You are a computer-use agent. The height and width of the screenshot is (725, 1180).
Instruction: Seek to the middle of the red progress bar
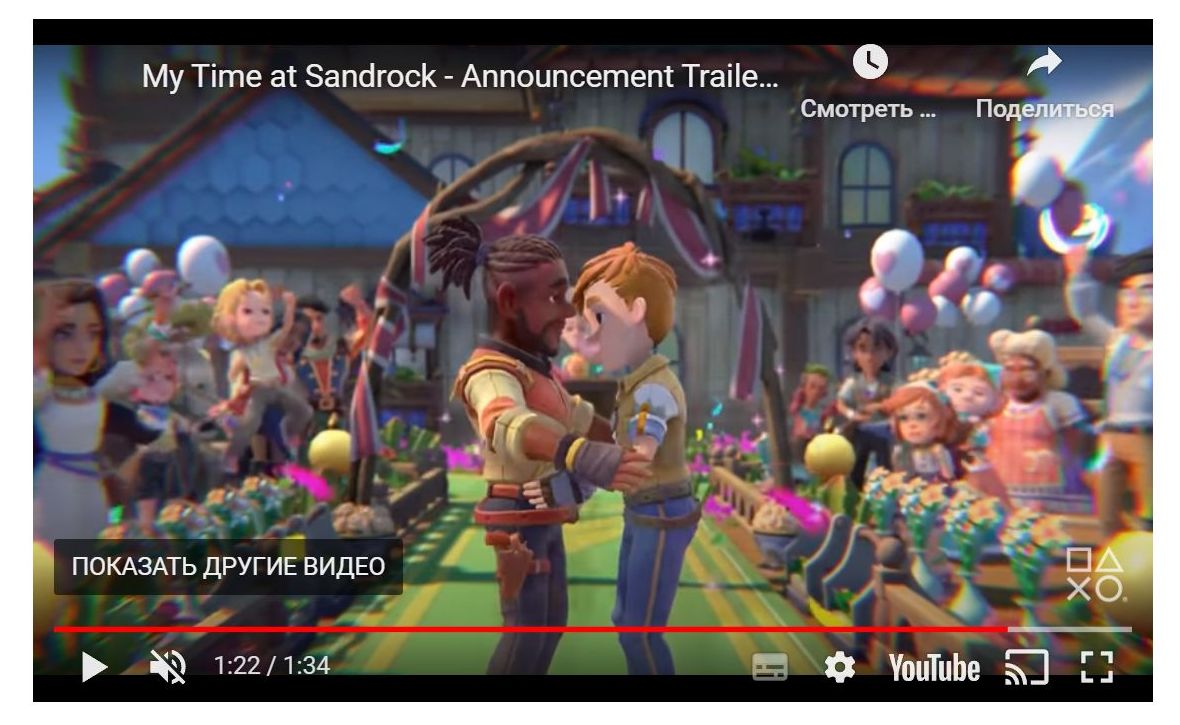pyautogui.click(x=531, y=629)
